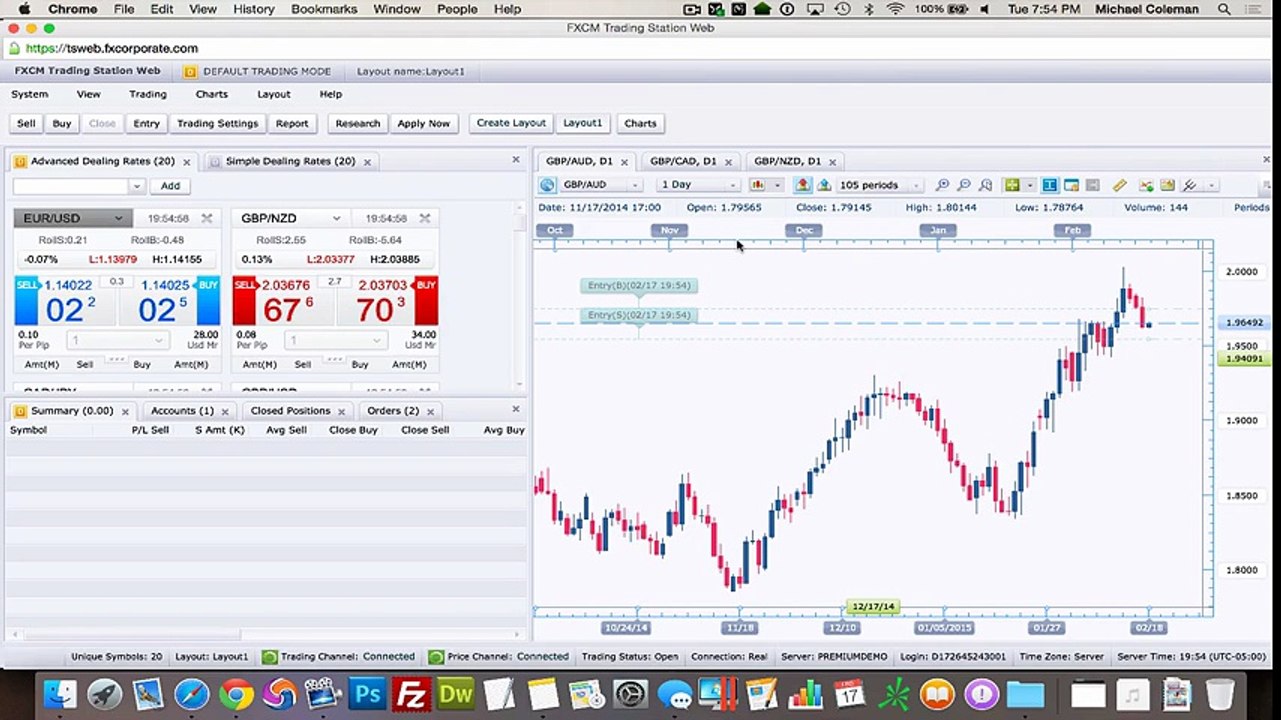Click the Entry(B) order label on chart

(639, 286)
